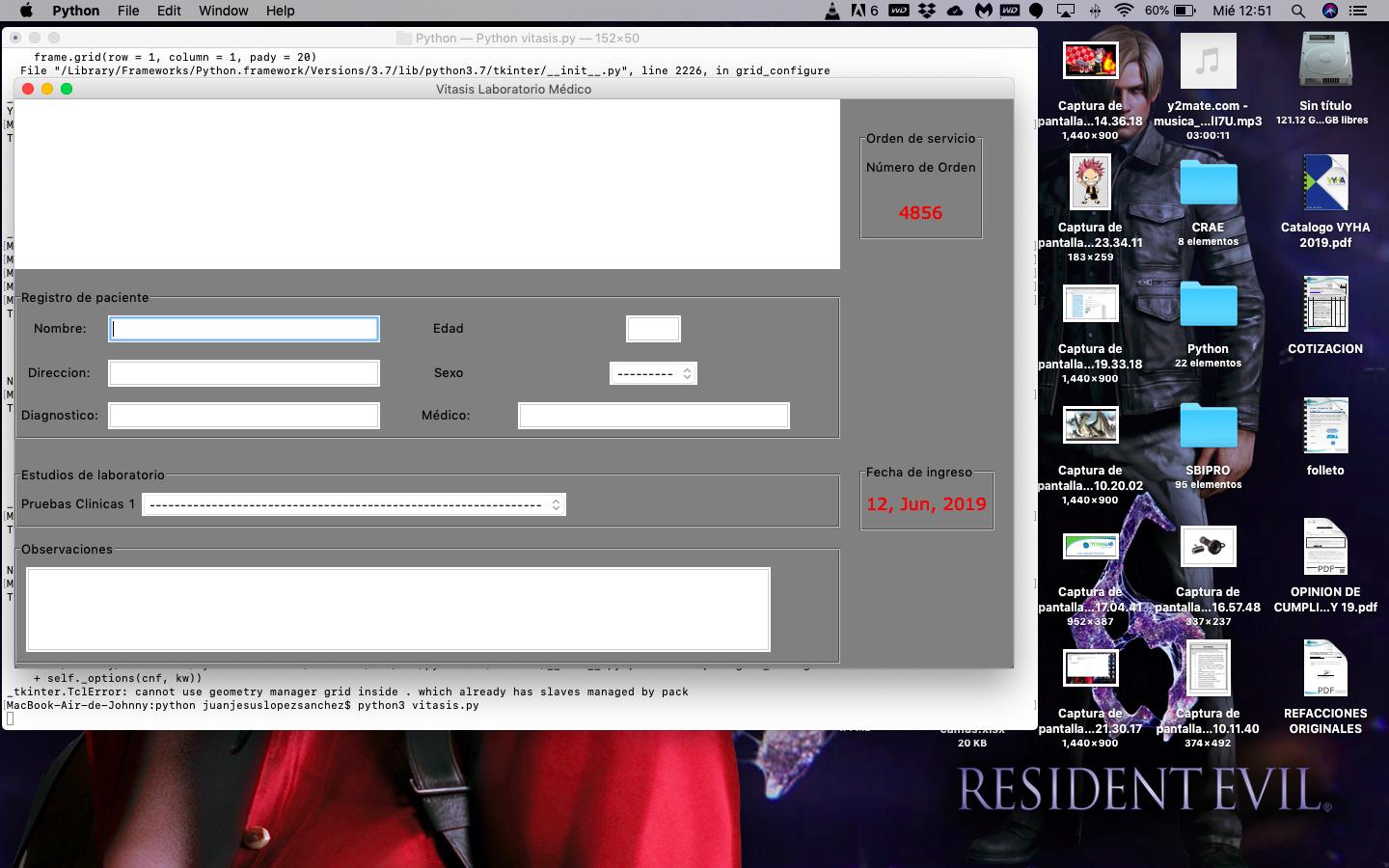1389x868 pixels.
Task: Click the first WD menu bar icon
Action: point(898,11)
